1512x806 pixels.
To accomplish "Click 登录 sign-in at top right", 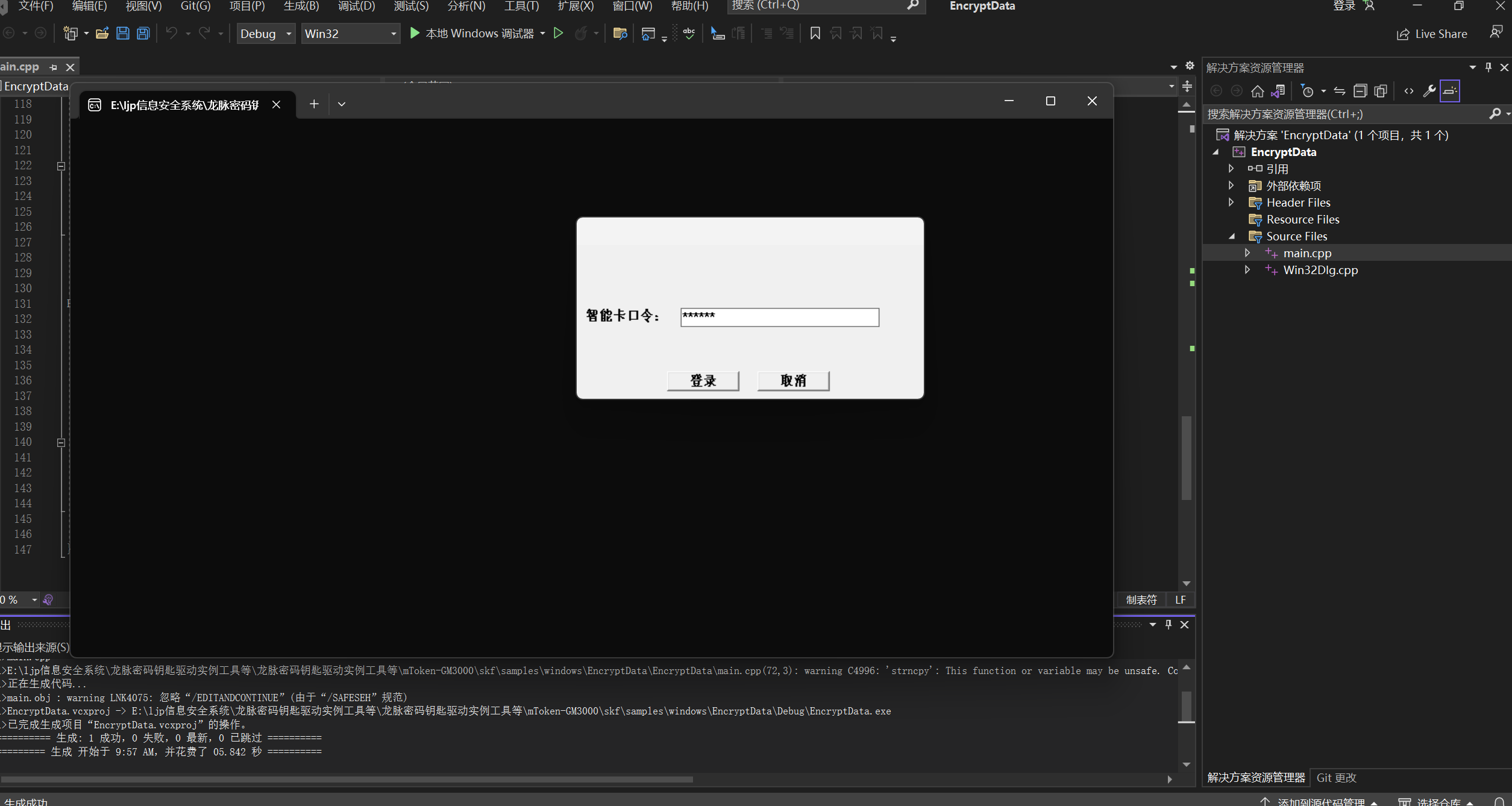I will (x=1353, y=6).
